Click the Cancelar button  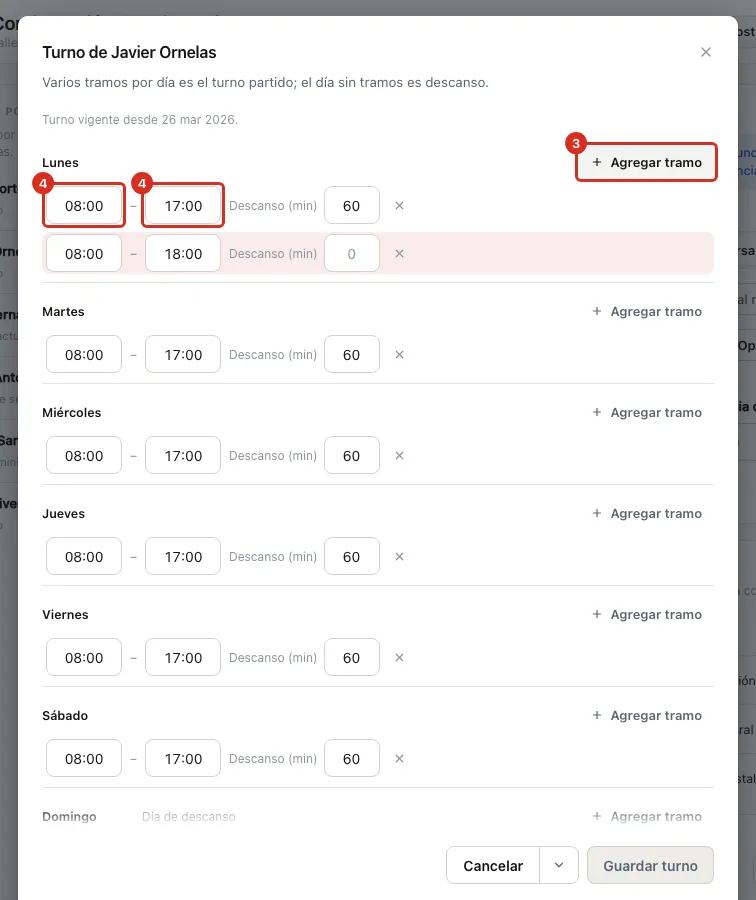[493, 865]
